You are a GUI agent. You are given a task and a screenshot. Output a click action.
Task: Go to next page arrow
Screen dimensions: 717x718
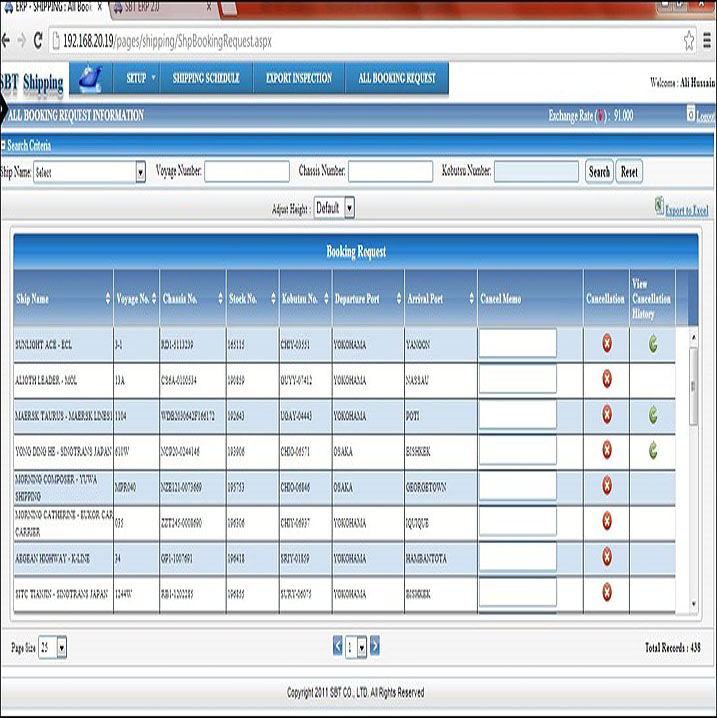point(375,646)
